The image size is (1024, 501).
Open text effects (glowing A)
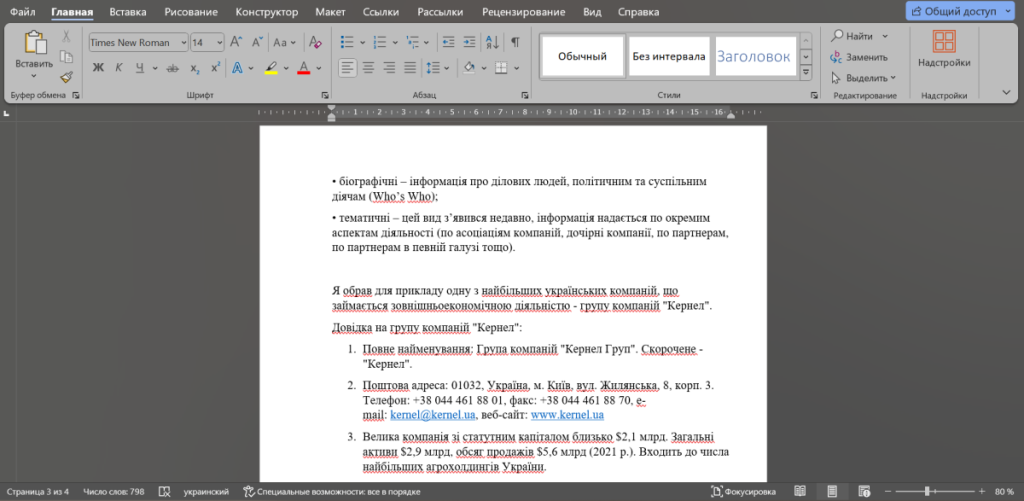237,68
